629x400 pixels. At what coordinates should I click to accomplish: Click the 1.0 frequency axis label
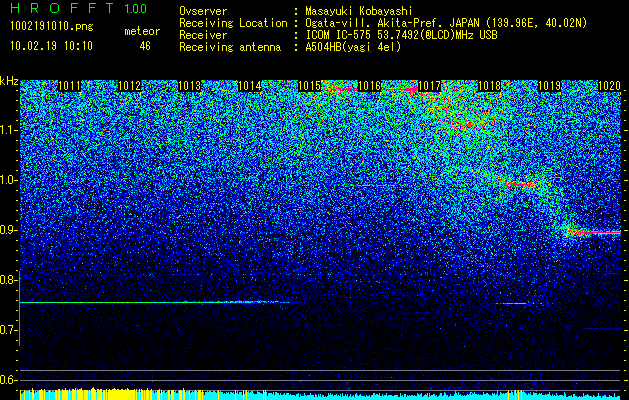8,180
